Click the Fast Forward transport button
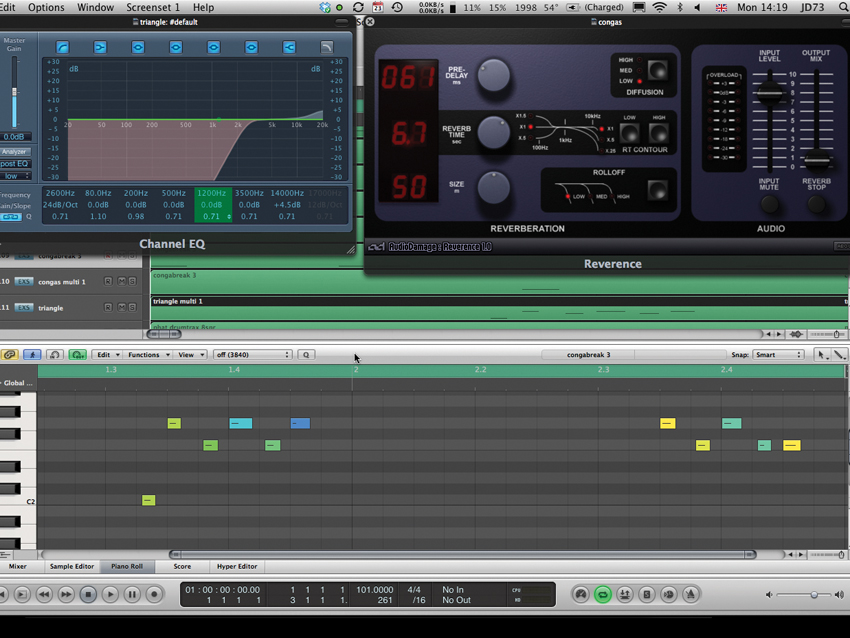The height and width of the screenshot is (638, 850). tap(66, 595)
